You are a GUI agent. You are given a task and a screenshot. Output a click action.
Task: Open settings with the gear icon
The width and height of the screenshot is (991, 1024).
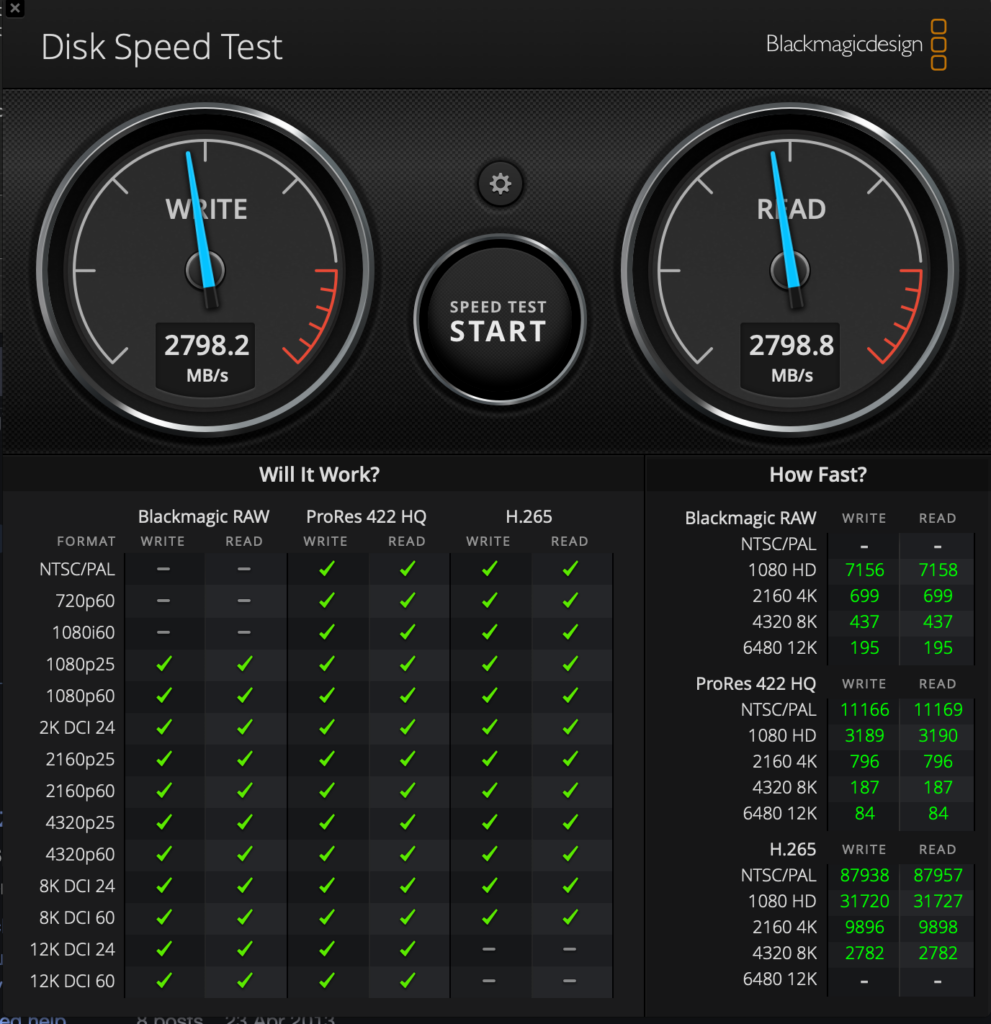tap(500, 184)
